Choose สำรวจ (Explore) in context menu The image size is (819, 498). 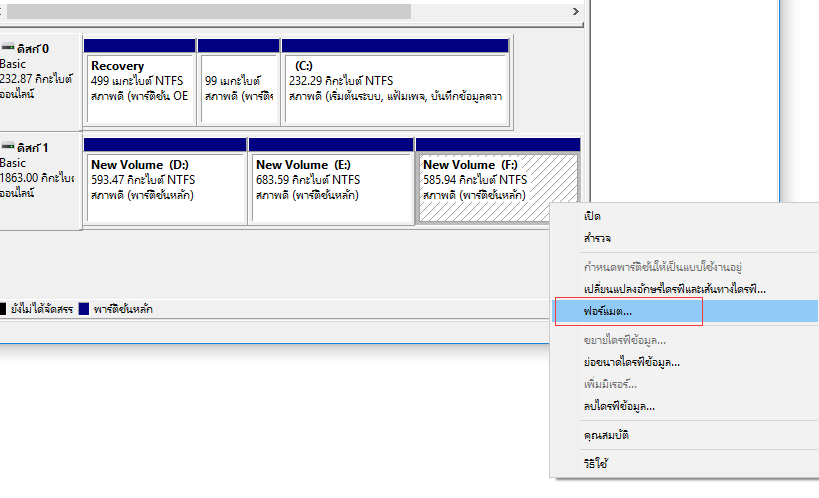click(597, 239)
